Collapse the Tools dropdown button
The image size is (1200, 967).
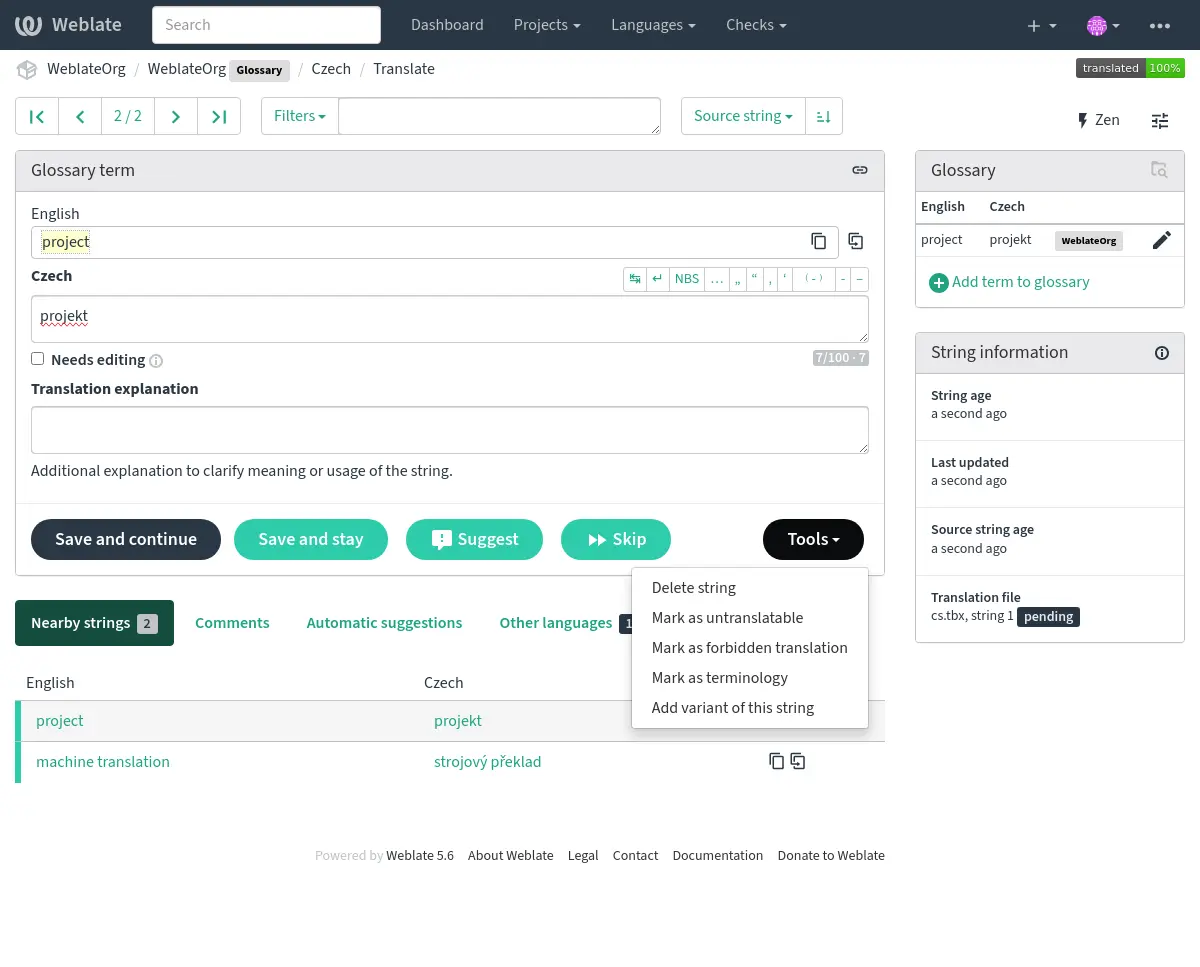click(813, 539)
